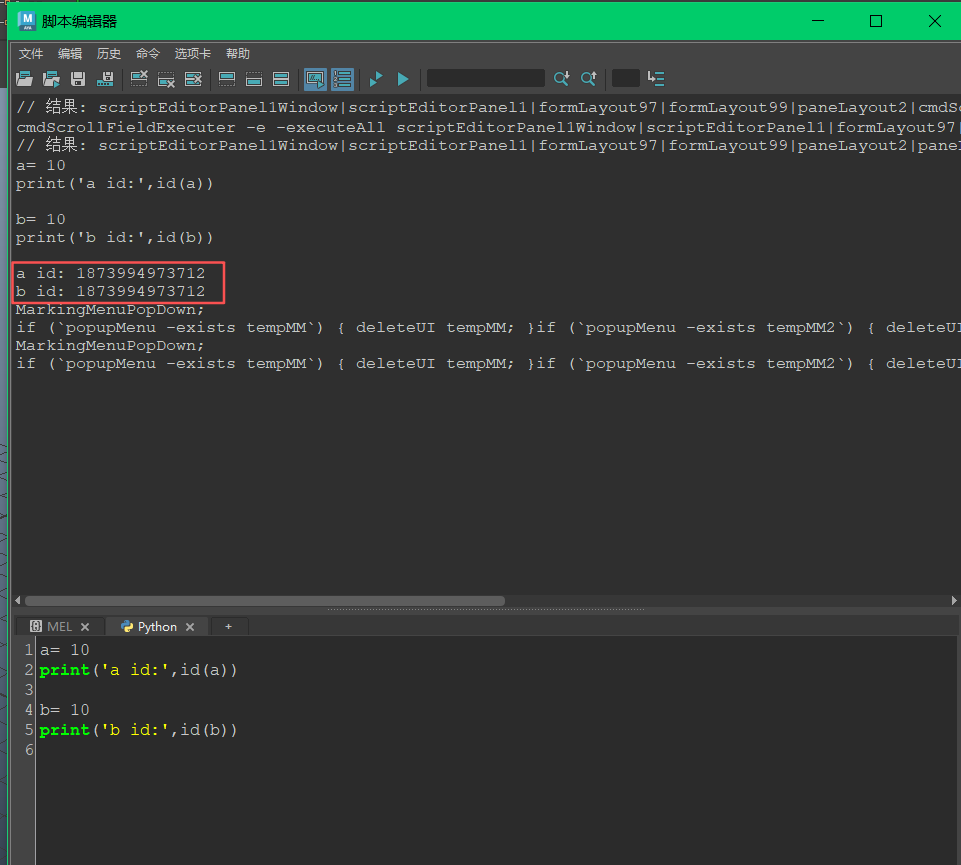This screenshot has width=961, height=865.
Task: Click the history horizontal scrollbar thumb
Action: (x=265, y=601)
